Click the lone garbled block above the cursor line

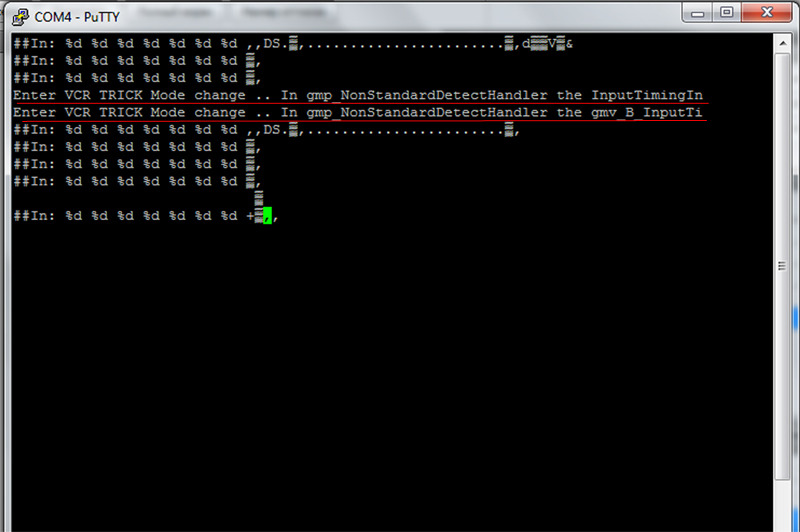point(259,198)
